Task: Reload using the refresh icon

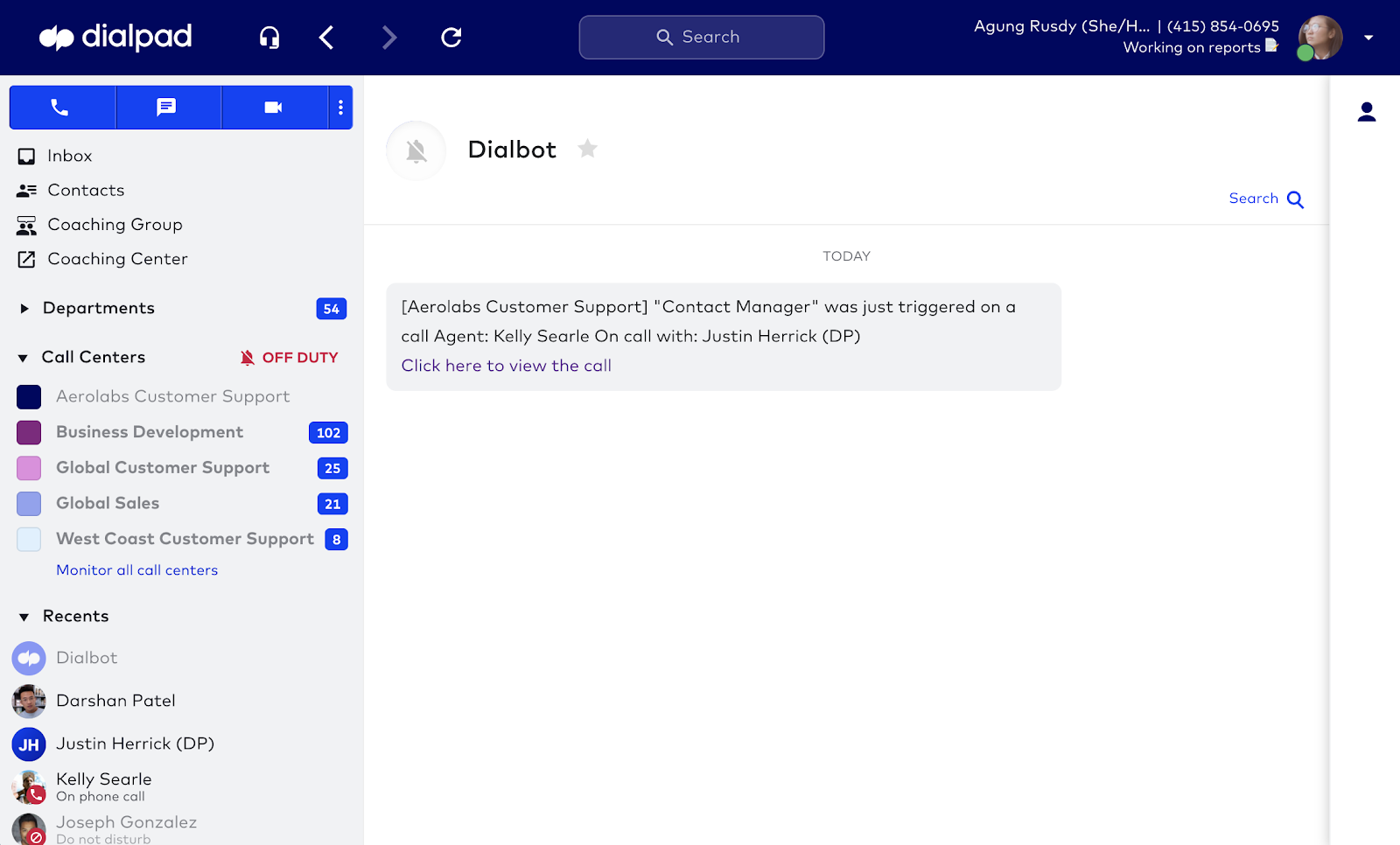Action: click(451, 38)
